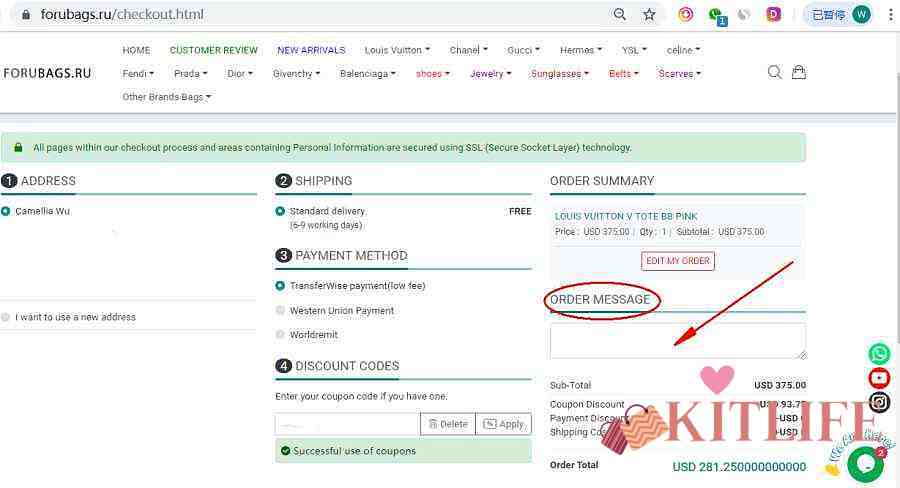This screenshot has width=900, height=488.
Task: Click the Sub-Total USD 375.00 amount
Action: (780, 385)
